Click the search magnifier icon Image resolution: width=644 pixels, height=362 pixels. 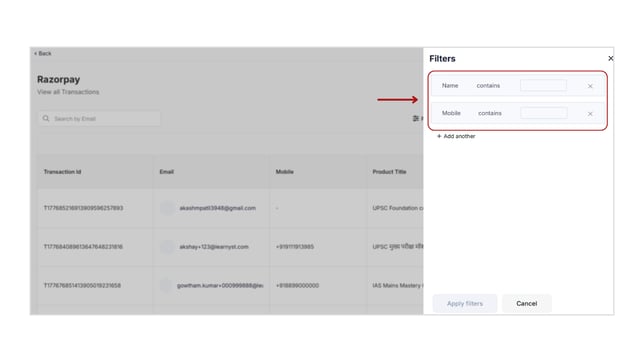coord(46,118)
